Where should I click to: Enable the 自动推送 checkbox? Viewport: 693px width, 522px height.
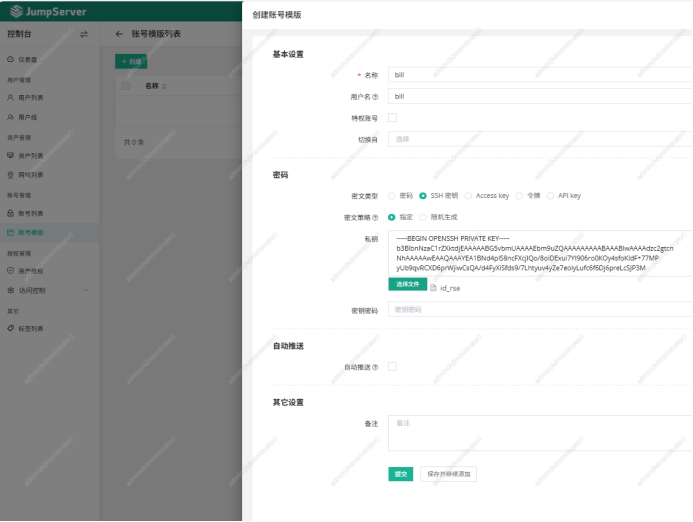392,367
